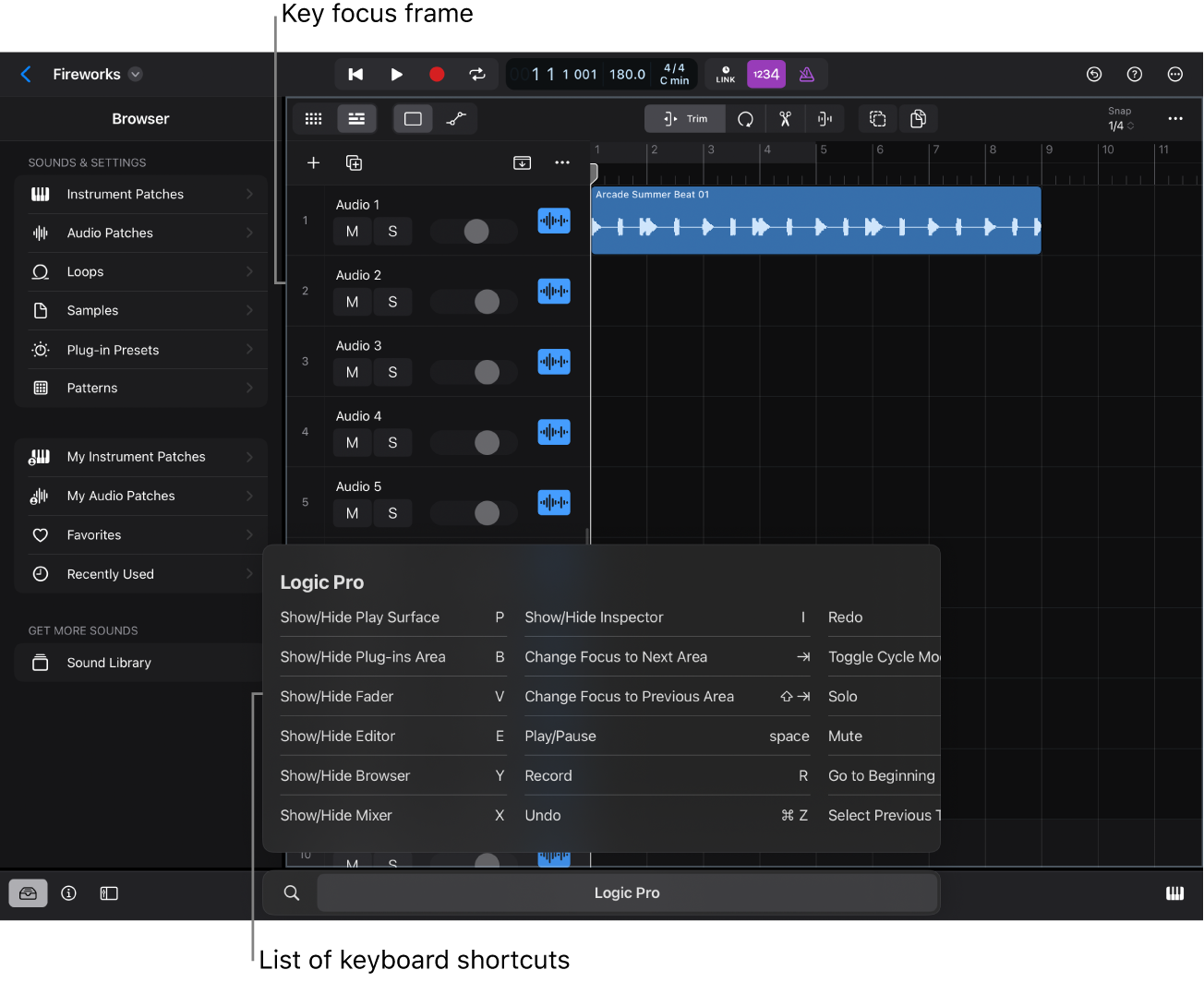The image size is (1204, 982).
Task: Open My Audio Patches row
Action: click(141, 496)
